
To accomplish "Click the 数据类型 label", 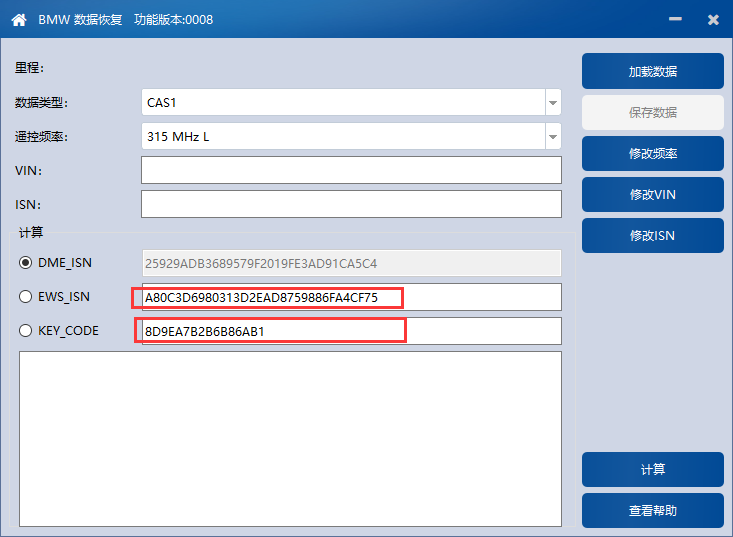I will (x=41, y=102).
